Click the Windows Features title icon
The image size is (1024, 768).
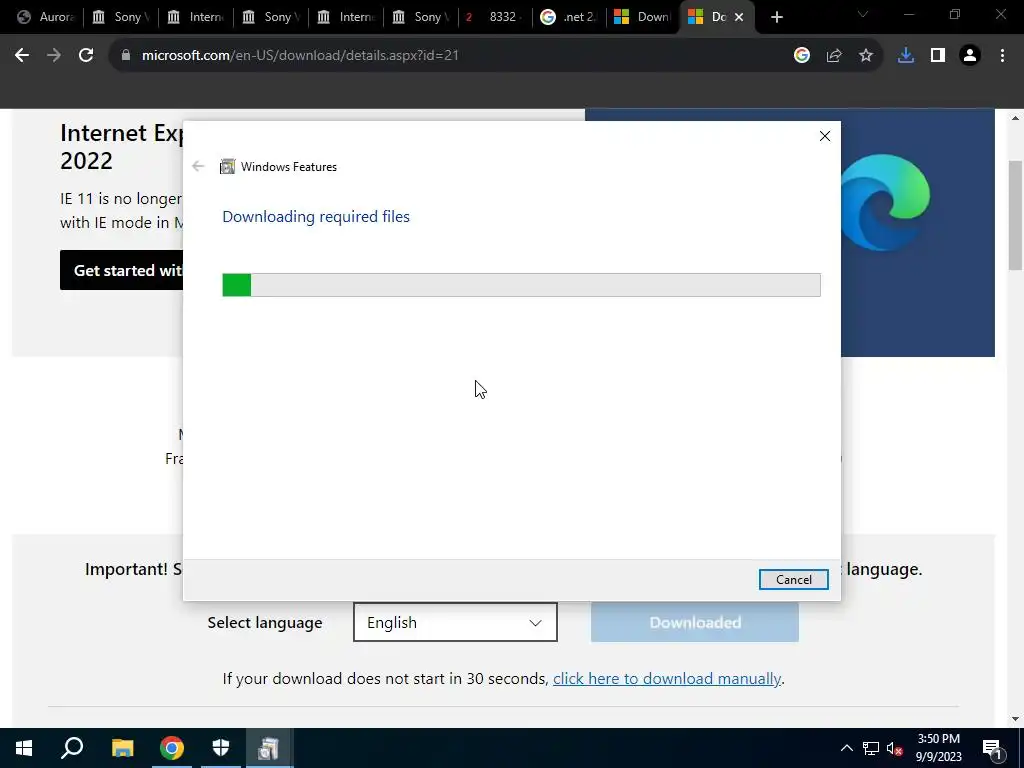pyautogui.click(x=227, y=167)
